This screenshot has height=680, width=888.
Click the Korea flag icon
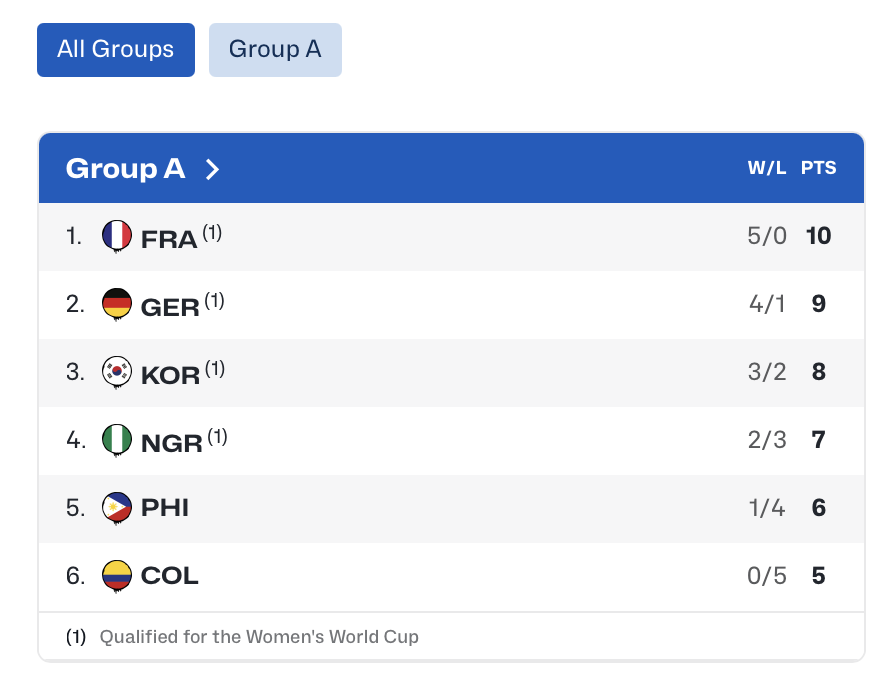click(x=117, y=372)
